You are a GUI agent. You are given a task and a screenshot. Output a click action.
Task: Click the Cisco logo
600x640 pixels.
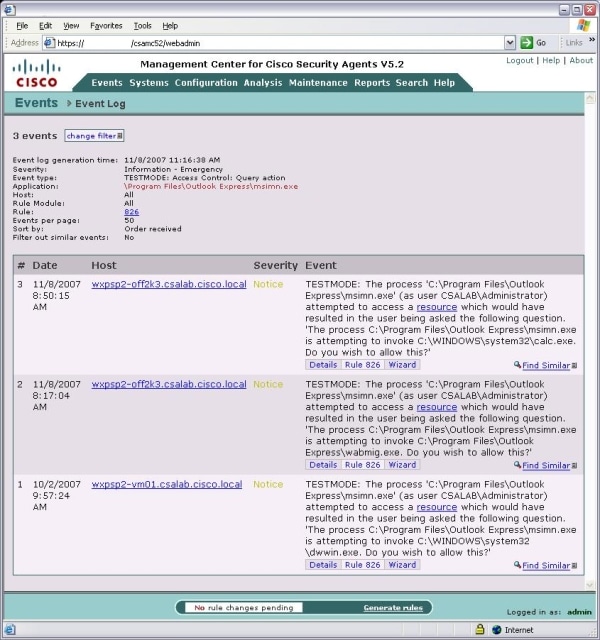pyautogui.click(x=36, y=73)
